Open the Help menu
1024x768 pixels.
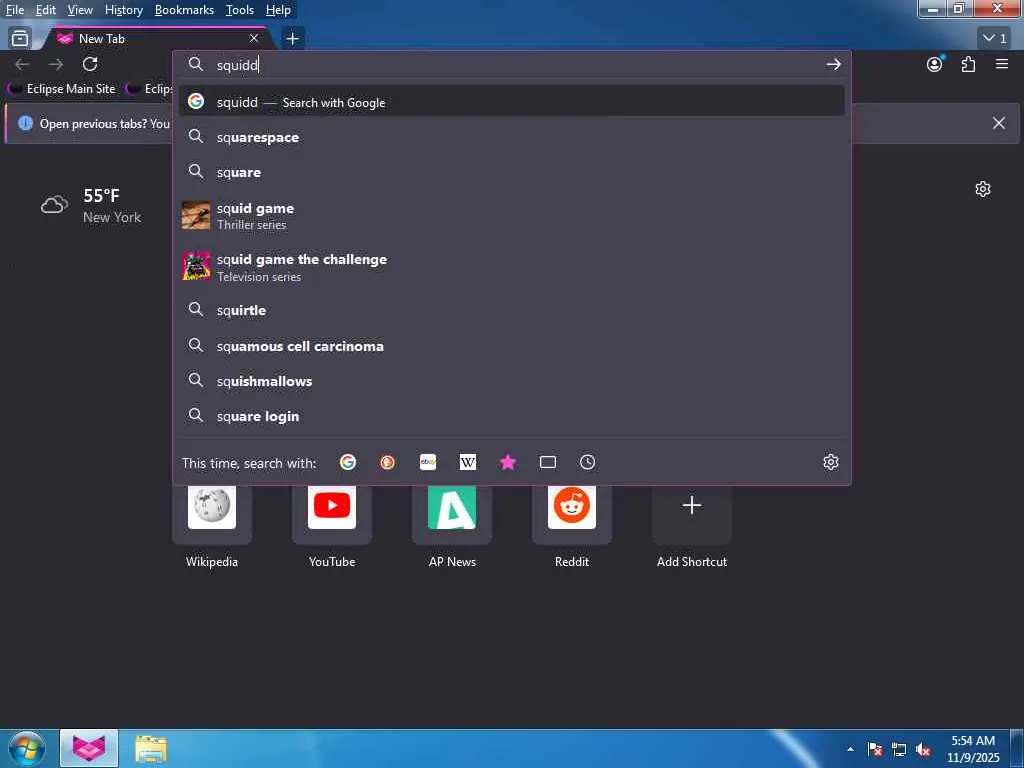point(278,10)
